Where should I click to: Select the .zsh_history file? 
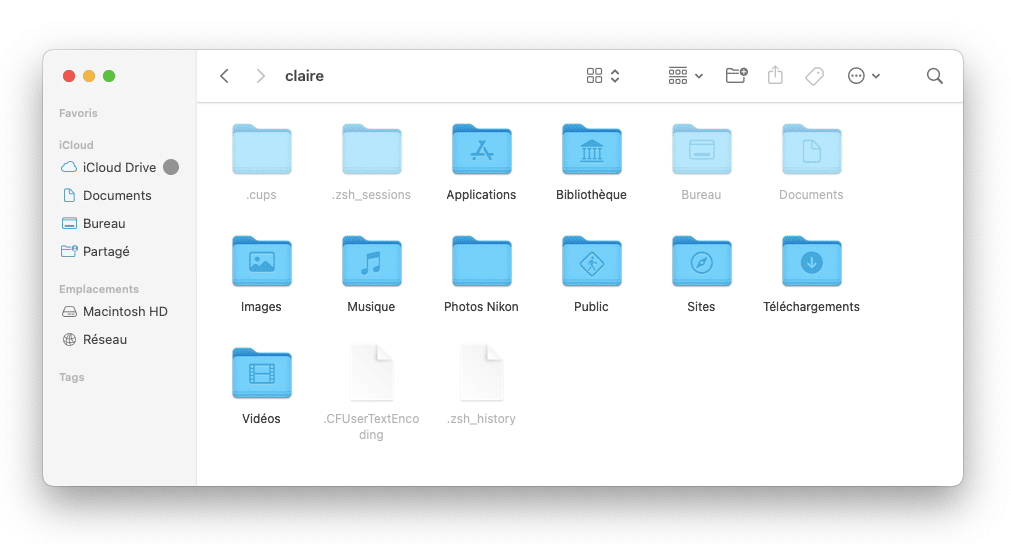[481, 374]
